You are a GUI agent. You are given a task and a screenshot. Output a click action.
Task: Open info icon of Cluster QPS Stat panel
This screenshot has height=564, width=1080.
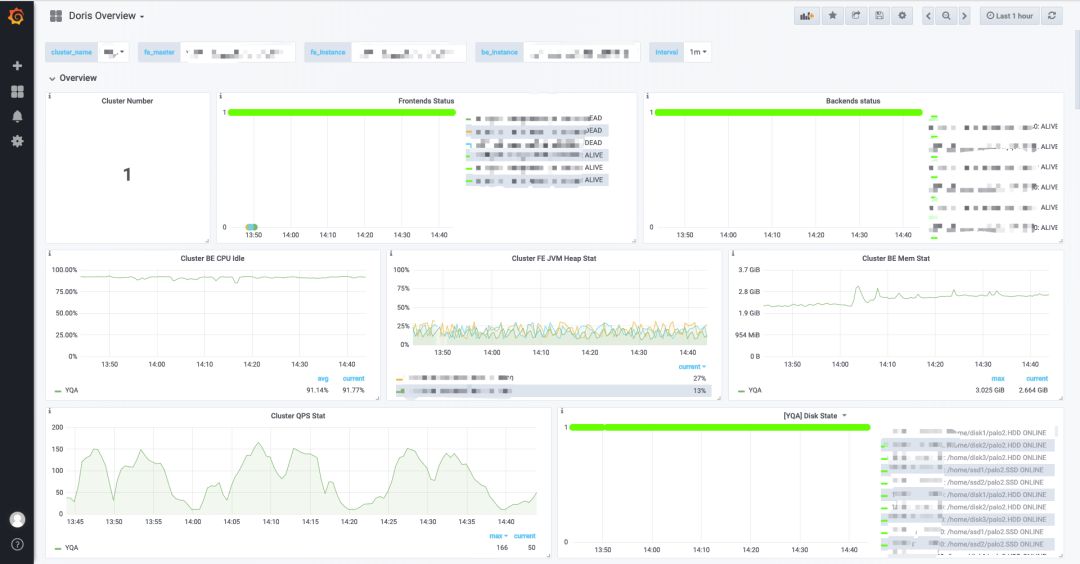point(50,411)
